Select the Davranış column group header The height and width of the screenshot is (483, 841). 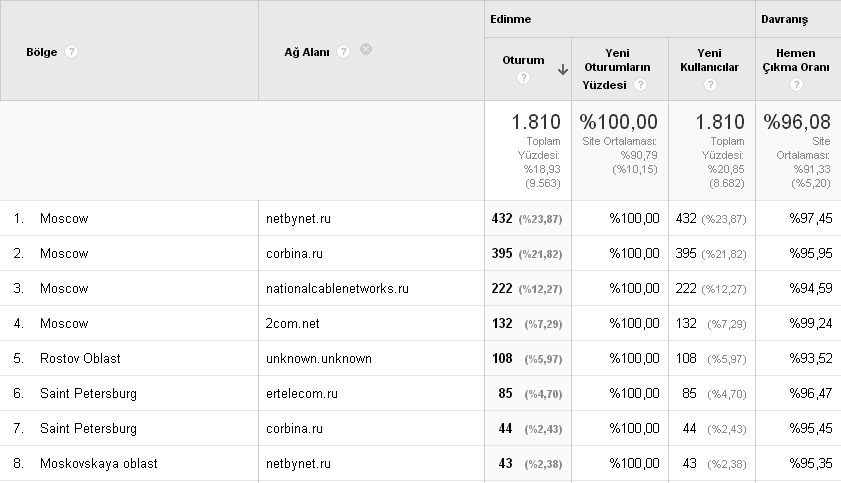click(784, 19)
